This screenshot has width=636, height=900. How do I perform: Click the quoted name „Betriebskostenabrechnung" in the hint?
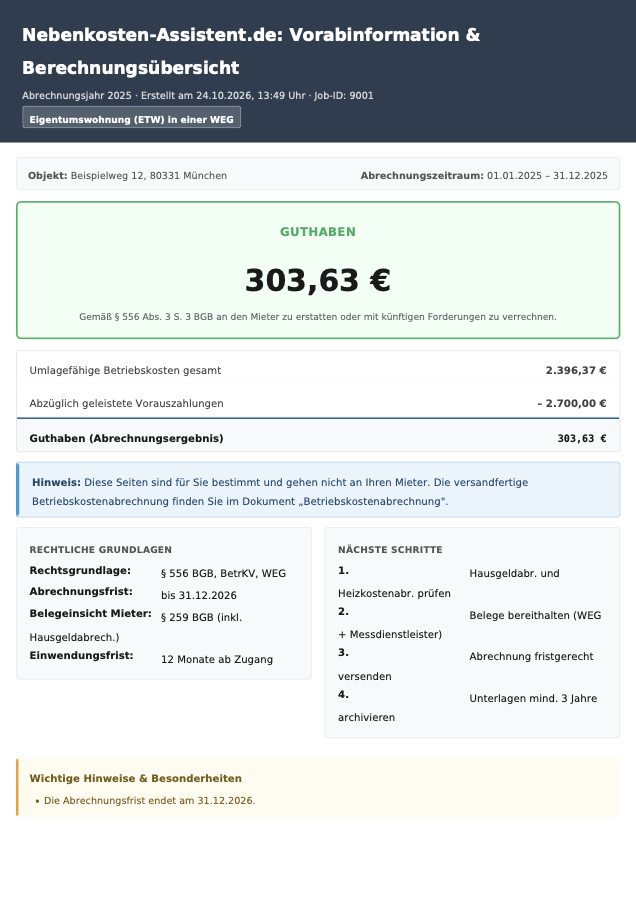[x=373, y=502]
